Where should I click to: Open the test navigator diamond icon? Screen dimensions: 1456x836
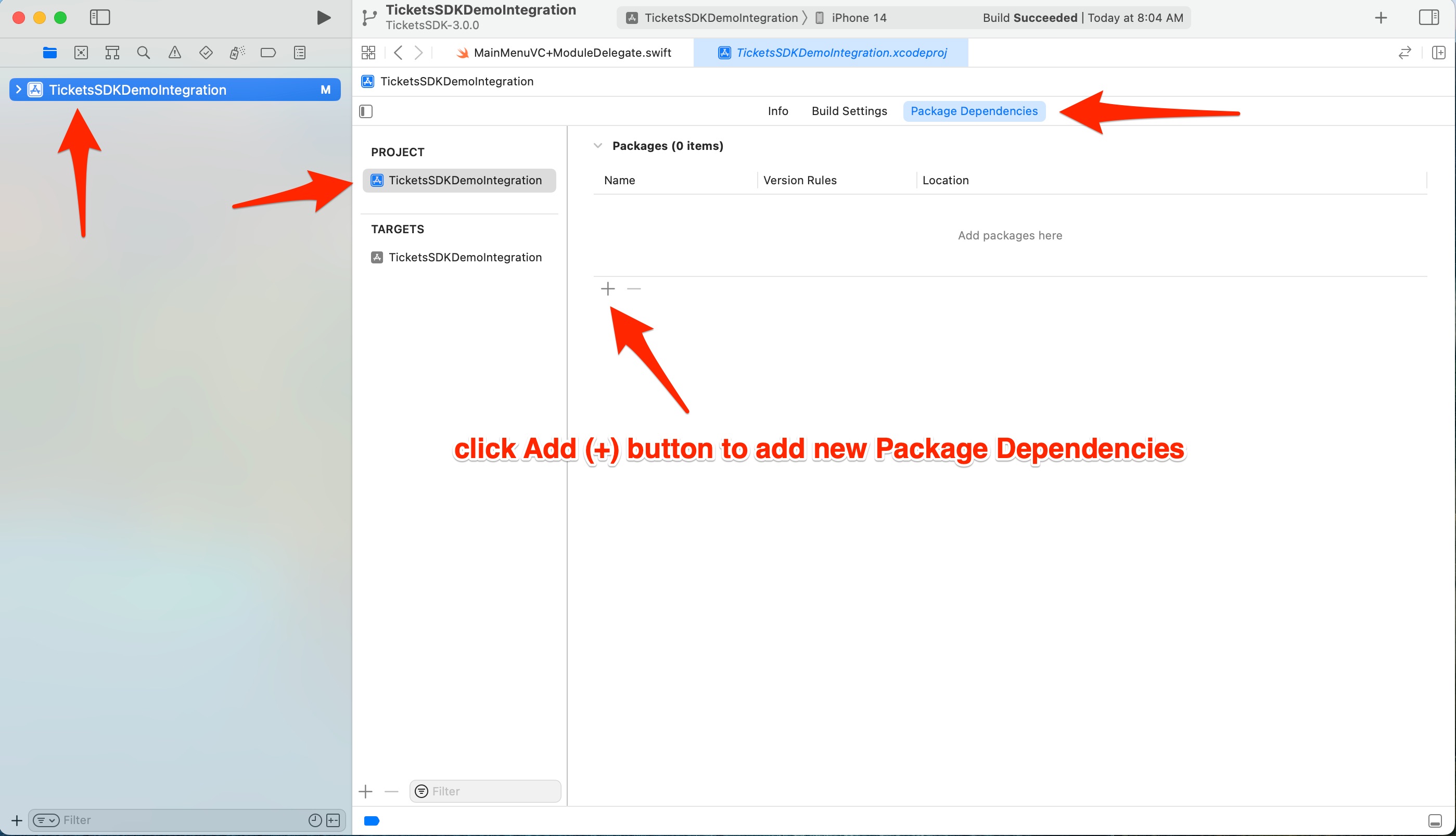click(206, 53)
